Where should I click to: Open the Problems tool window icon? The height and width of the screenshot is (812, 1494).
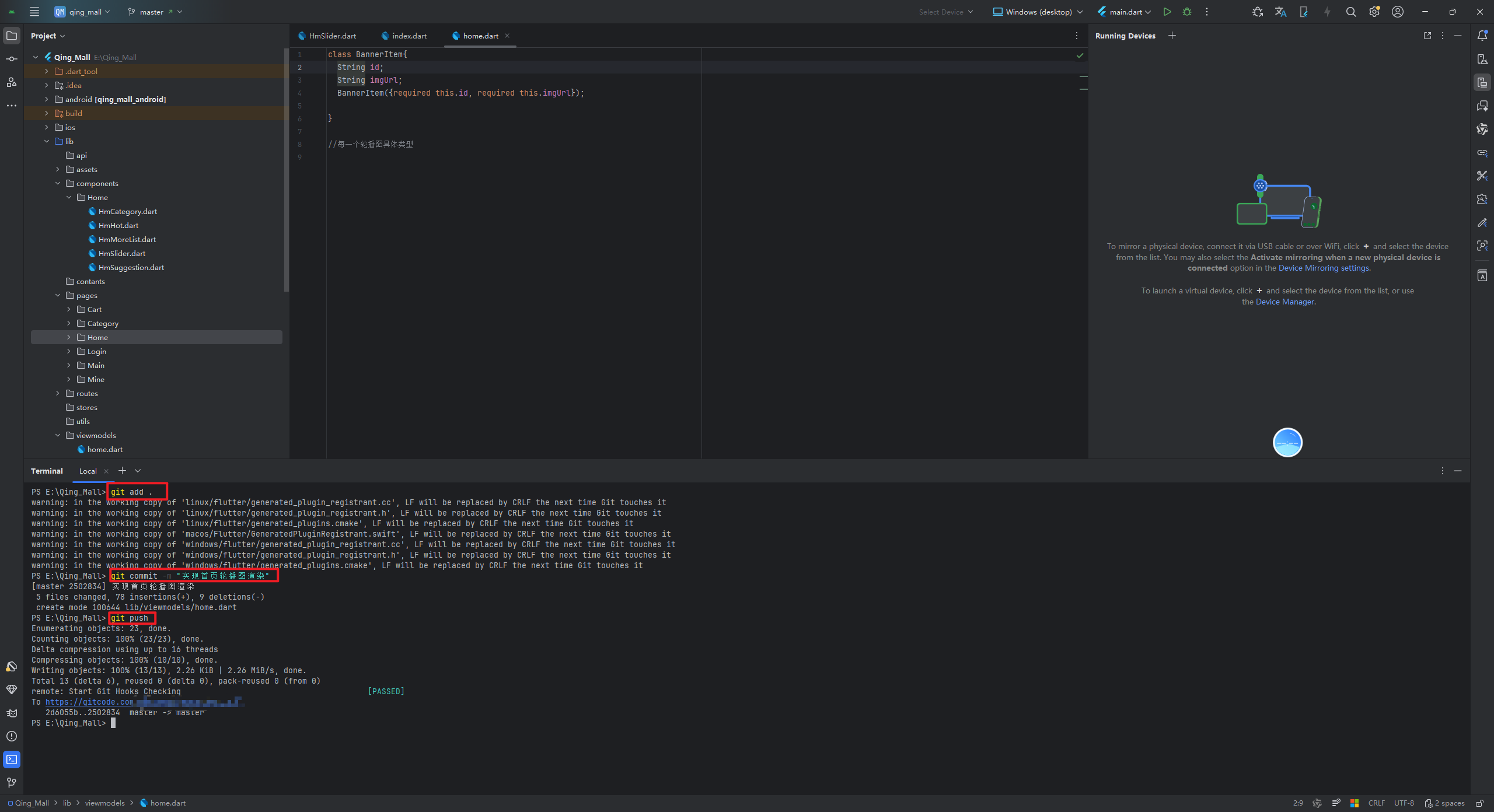click(x=11, y=736)
